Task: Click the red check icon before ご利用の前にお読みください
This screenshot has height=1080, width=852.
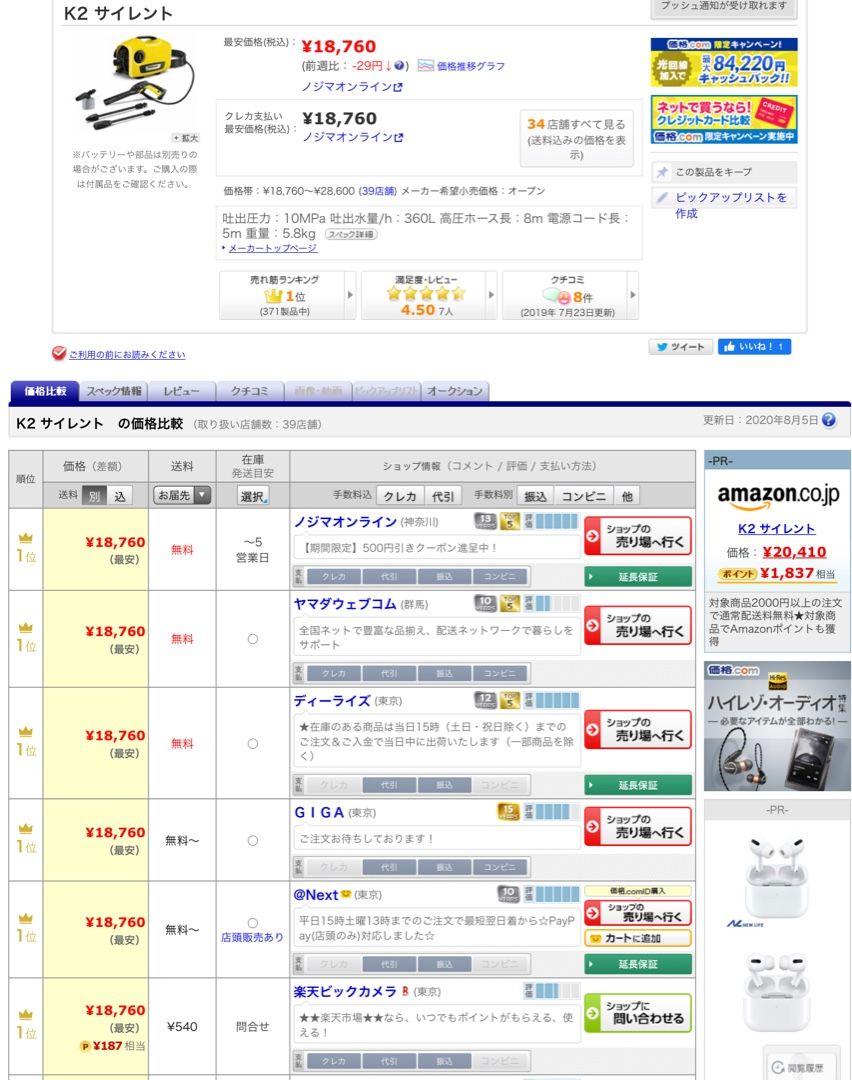Action: pos(59,353)
